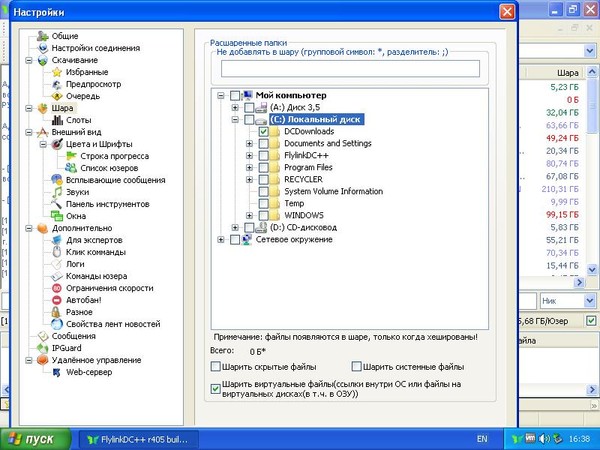Screen dimensions: 600x450
Task: Click the Предпросмотр icon
Action: click(x=57, y=84)
